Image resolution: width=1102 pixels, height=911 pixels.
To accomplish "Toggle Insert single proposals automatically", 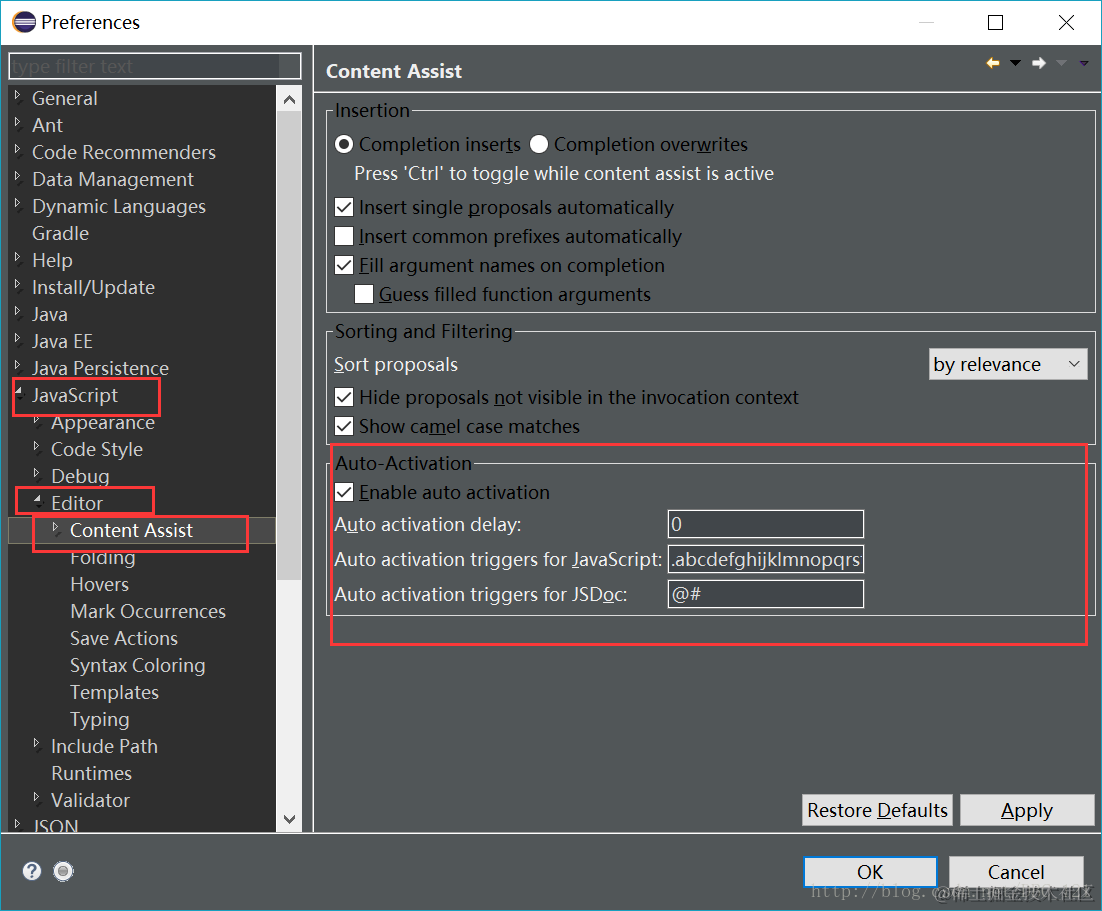I will click(344, 207).
